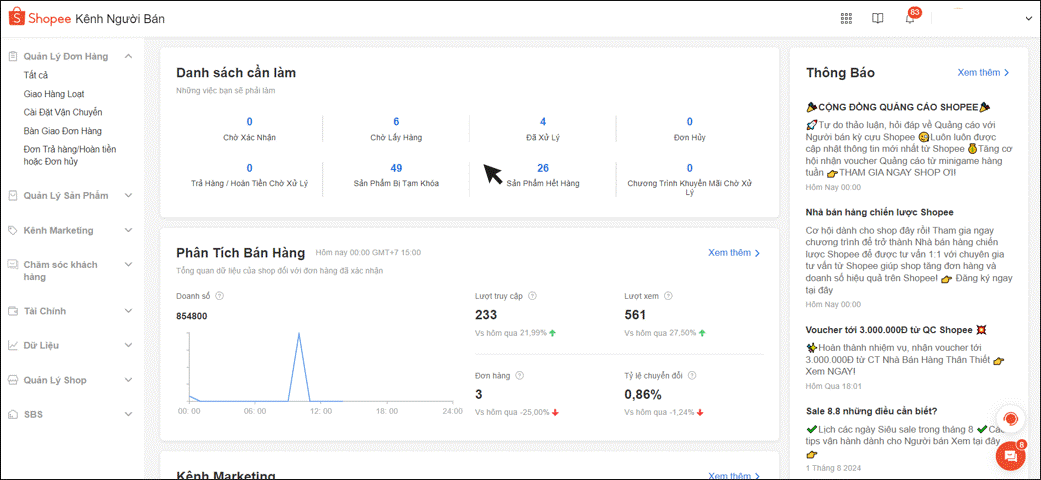Open the apps grid menu icon
Image resolution: width=1041 pixels, height=480 pixels.
click(x=846, y=18)
